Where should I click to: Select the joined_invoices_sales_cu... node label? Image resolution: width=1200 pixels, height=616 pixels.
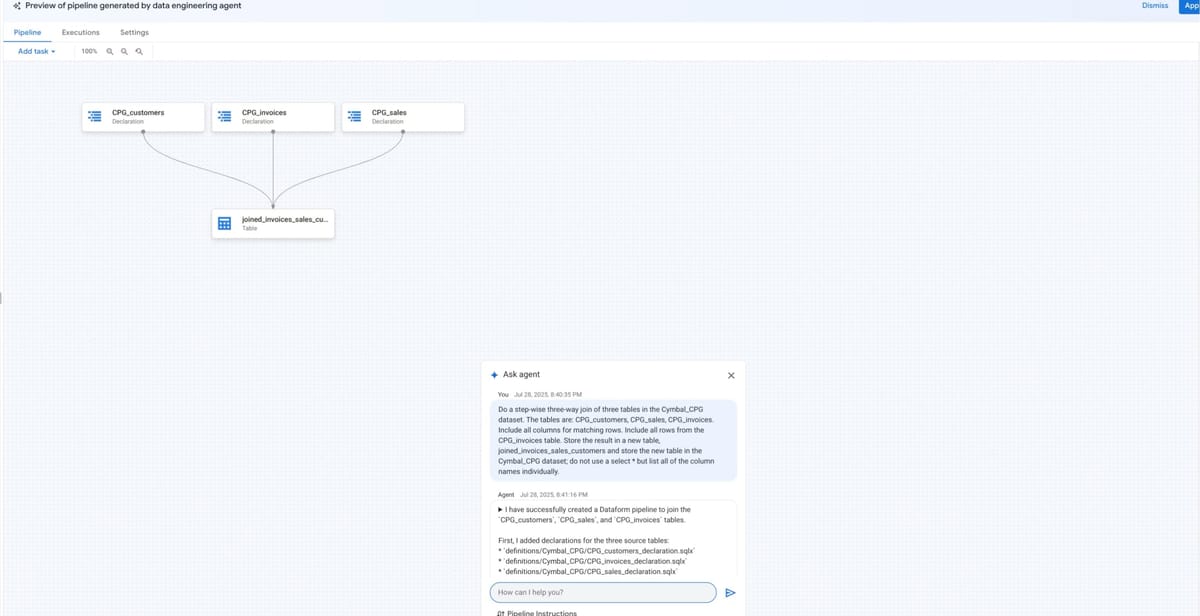click(284, 219)
